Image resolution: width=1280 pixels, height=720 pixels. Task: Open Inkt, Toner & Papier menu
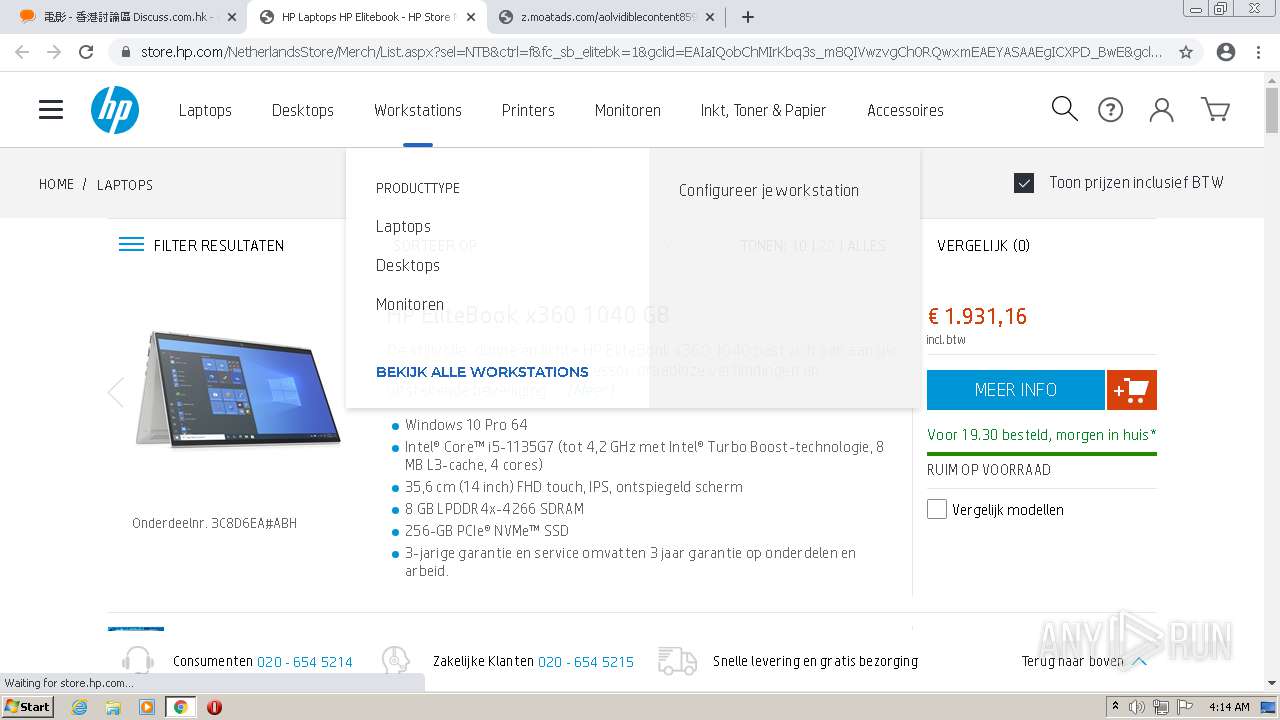point(763,110)
